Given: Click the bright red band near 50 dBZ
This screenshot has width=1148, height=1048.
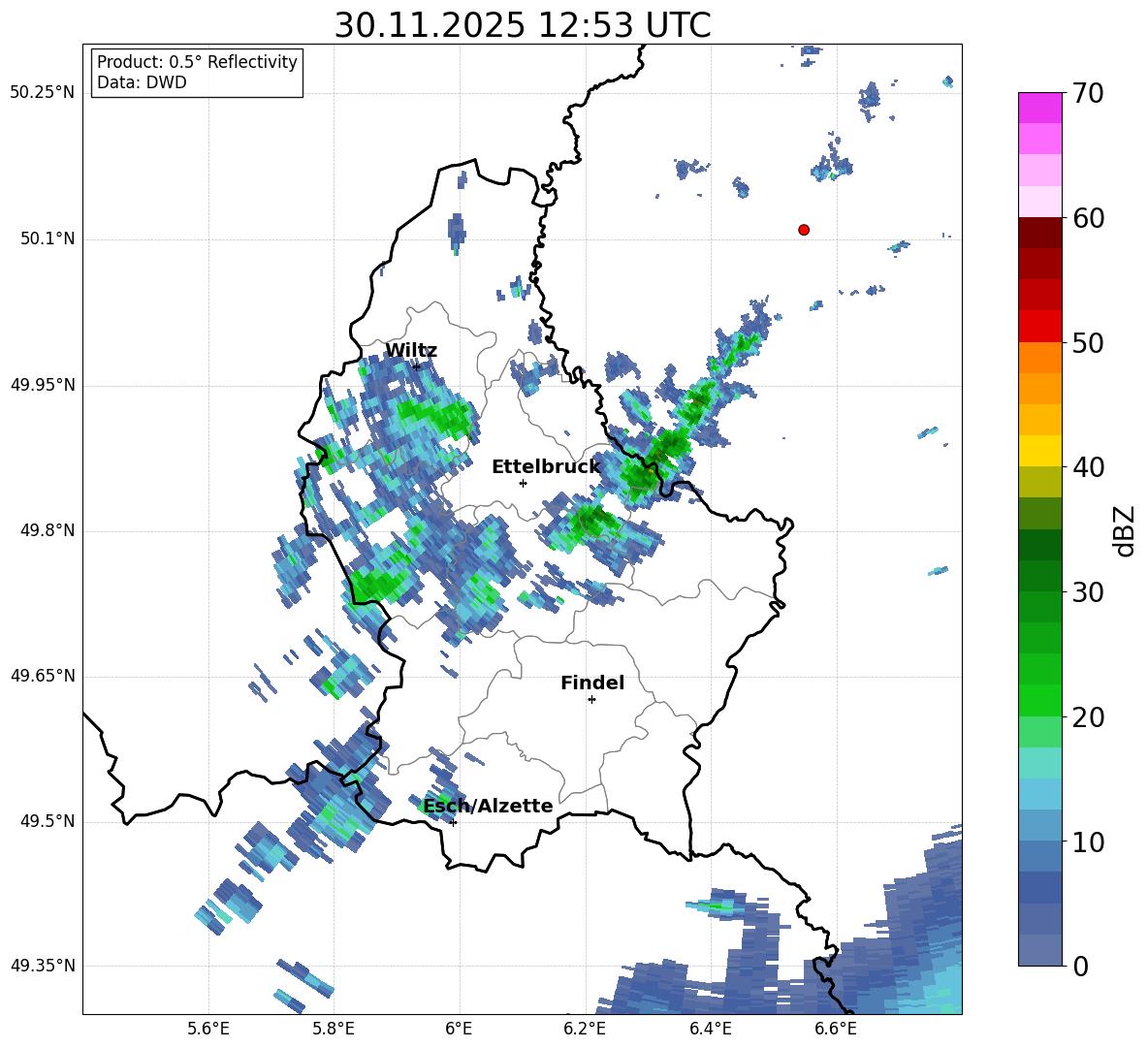Looking at the screenshot, I should (1039, 327).
